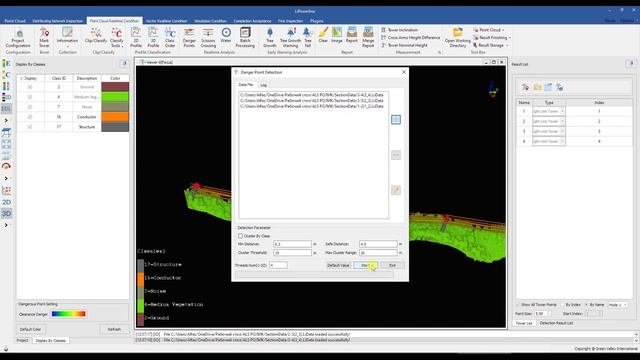The height and width of the screenshot is (360, 640).
Task: Open the Result Storage dropdown
Action: pos(491,45)
